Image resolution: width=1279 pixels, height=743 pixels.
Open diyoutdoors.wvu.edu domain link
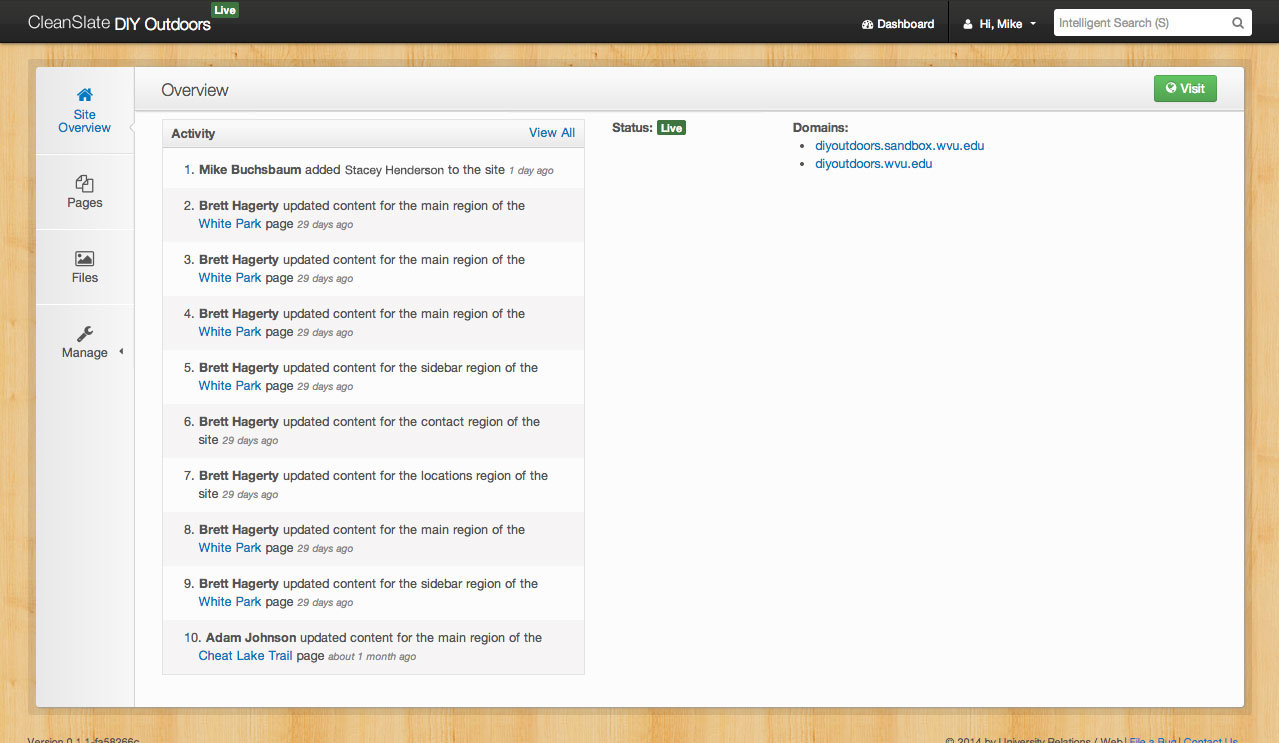874,164
